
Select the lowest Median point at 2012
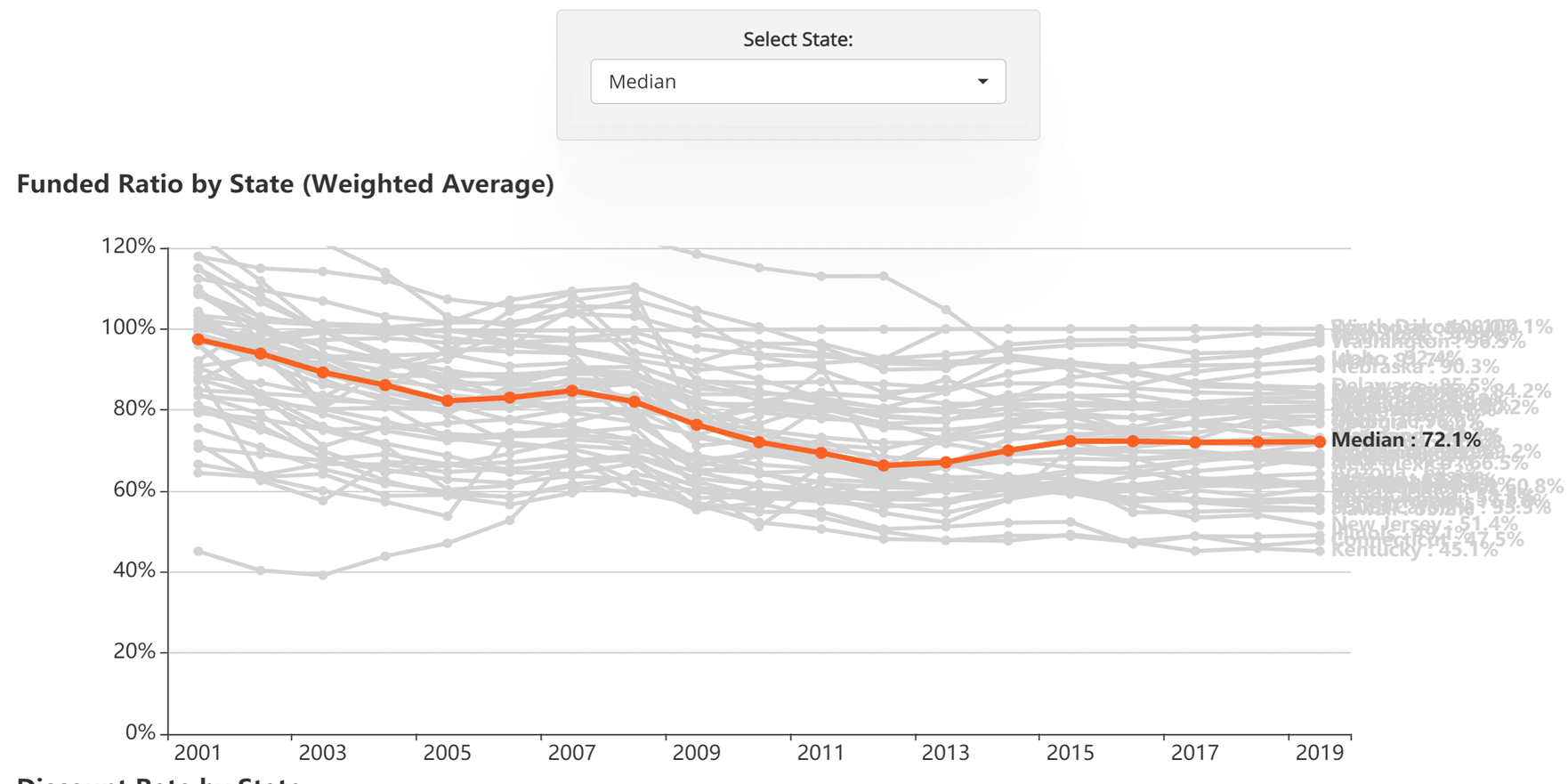coord(884,465)
